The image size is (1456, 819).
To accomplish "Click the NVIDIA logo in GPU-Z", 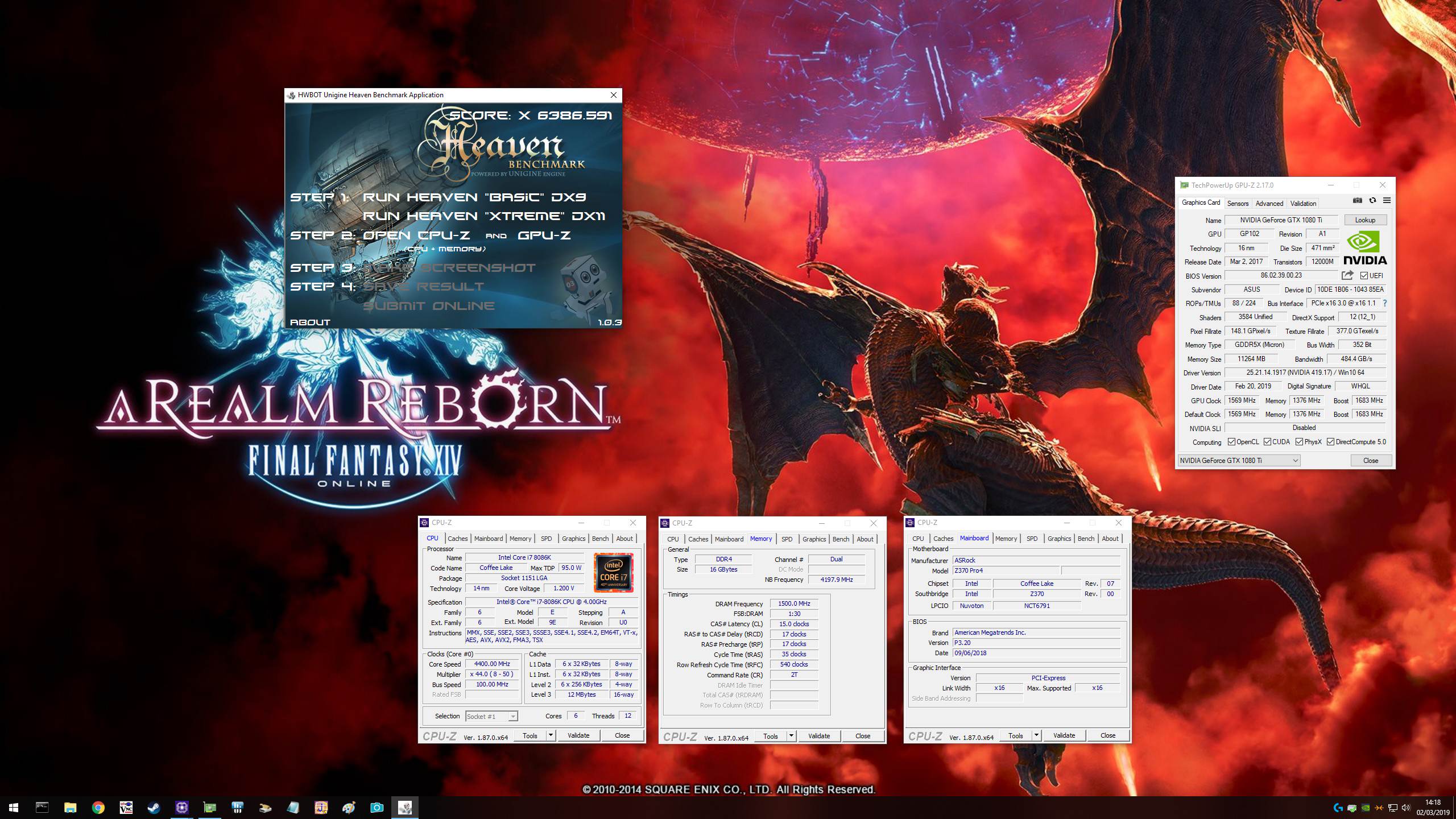I will pos(1365,249).
